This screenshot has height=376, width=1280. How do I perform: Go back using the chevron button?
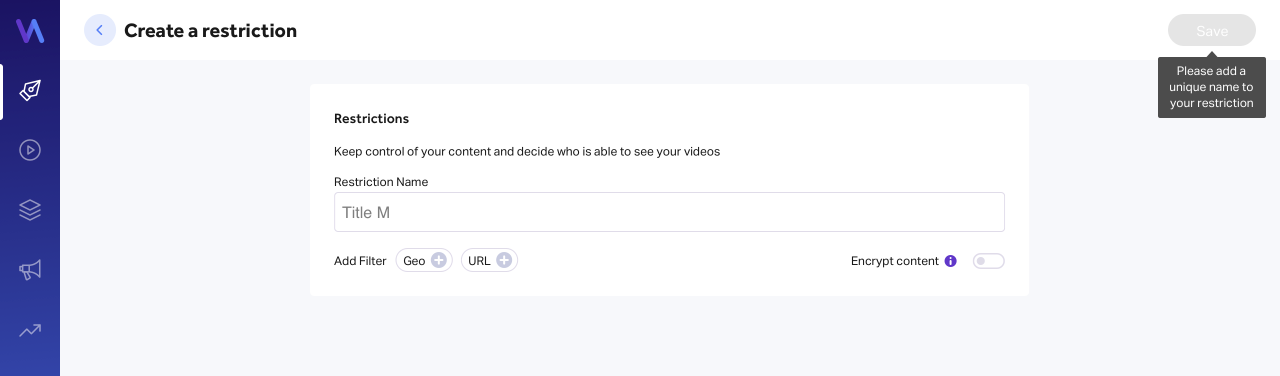click(x=100, y=30)
